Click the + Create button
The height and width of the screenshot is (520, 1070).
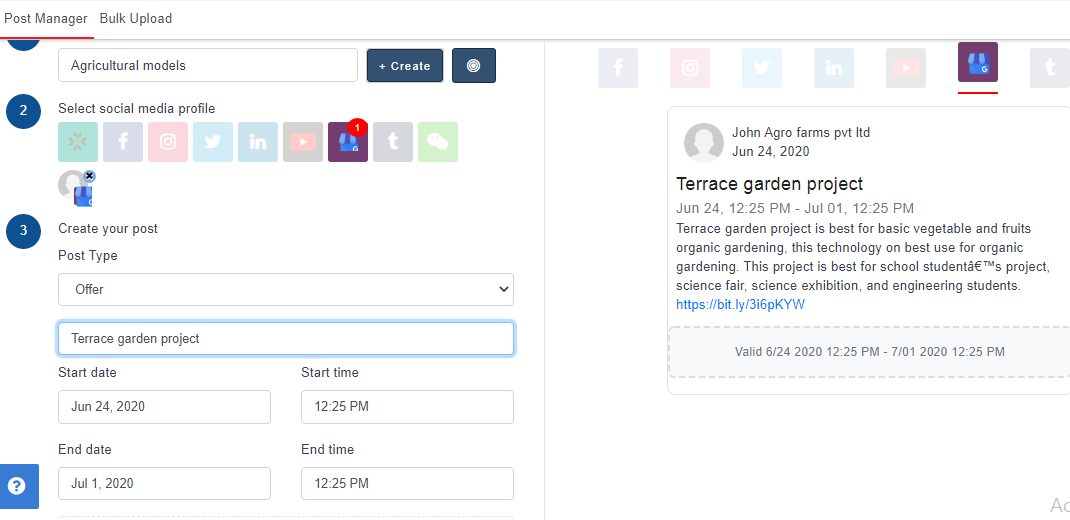point(404,66)
